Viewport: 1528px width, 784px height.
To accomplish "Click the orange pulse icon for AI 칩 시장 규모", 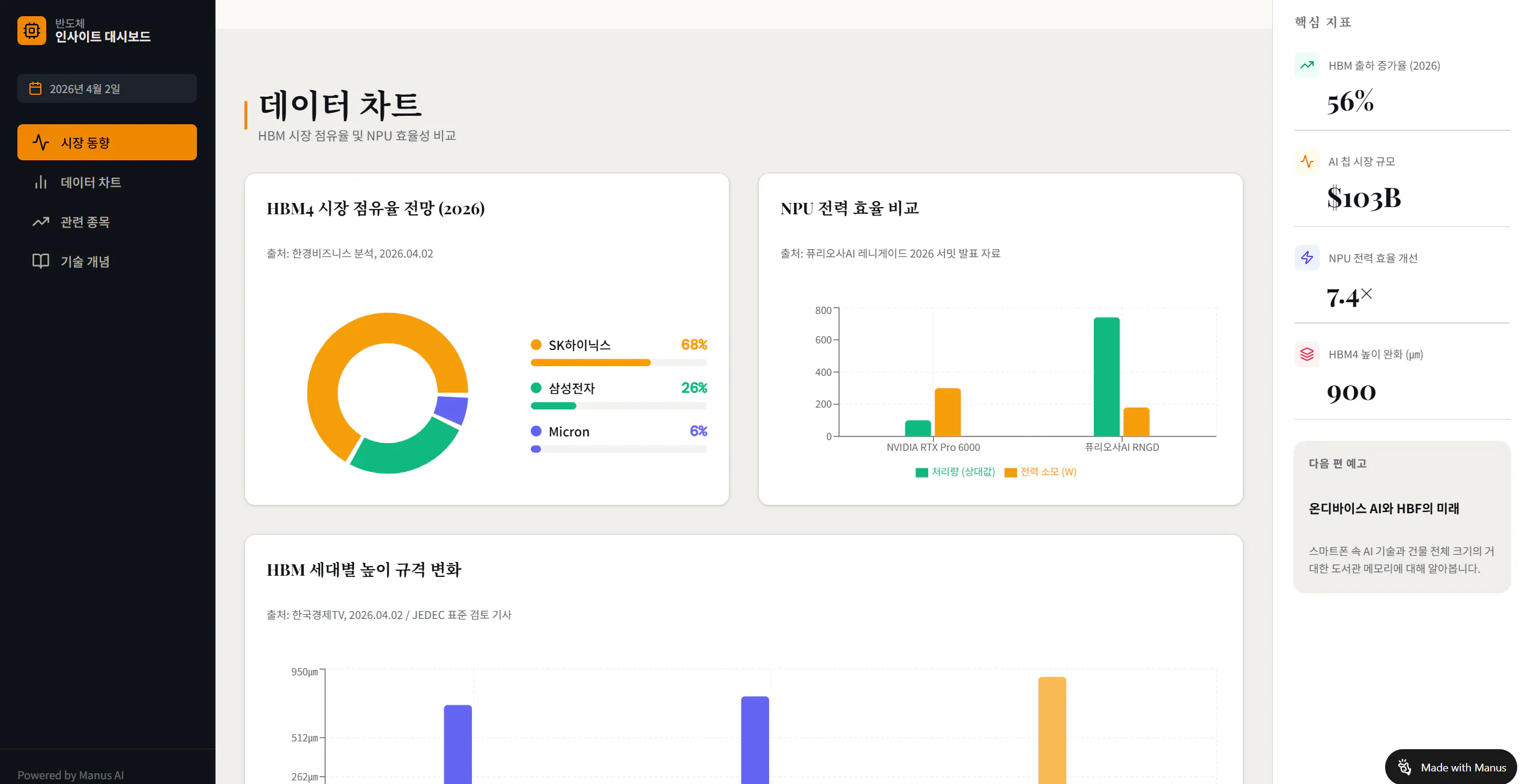I will tap(1307, 161).
